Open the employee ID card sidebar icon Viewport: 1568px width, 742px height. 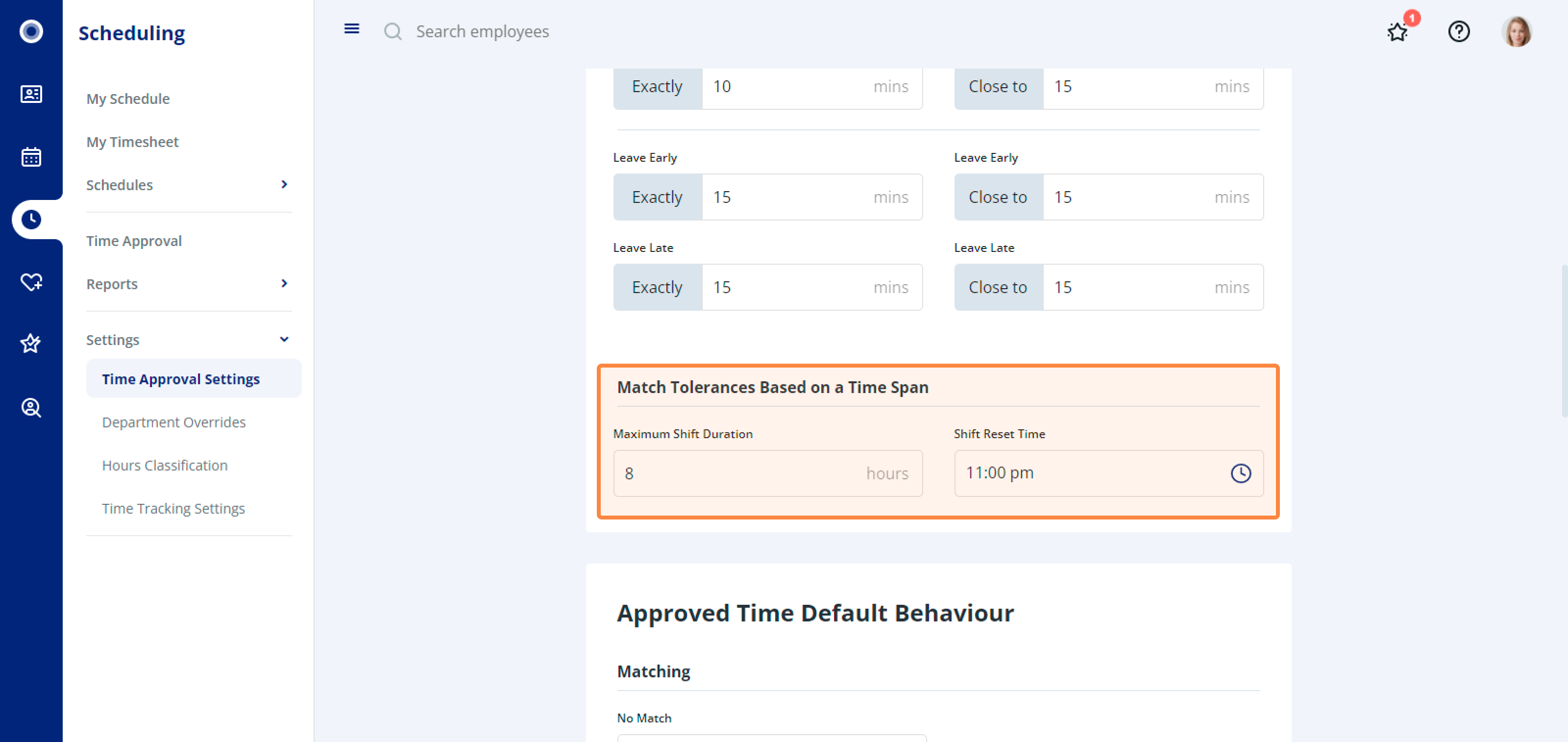click(31, 95)
